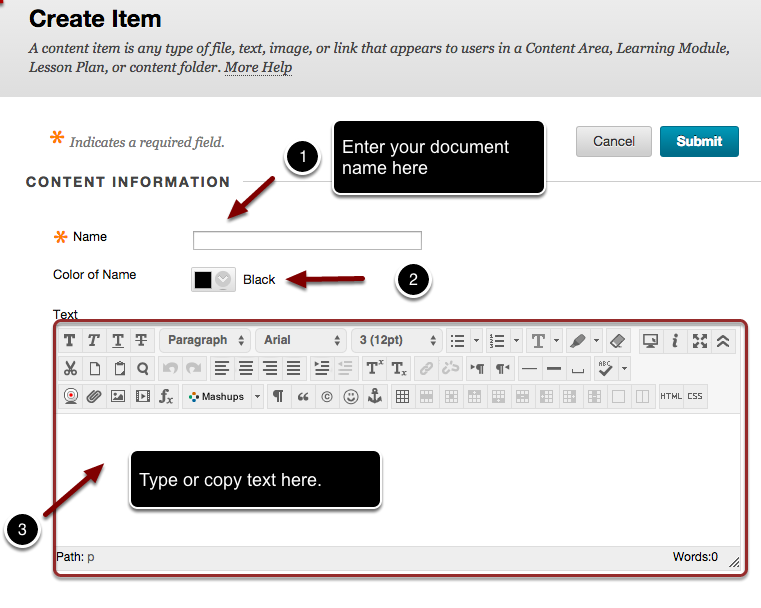The height and width of the screenshot is (608, 761).
Task: Open the More Help link
Action: point(258,67)
